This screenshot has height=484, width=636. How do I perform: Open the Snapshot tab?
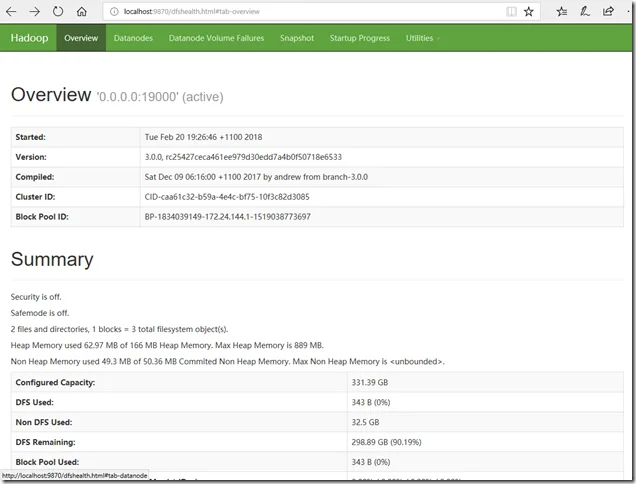click(x=297, y=38)
